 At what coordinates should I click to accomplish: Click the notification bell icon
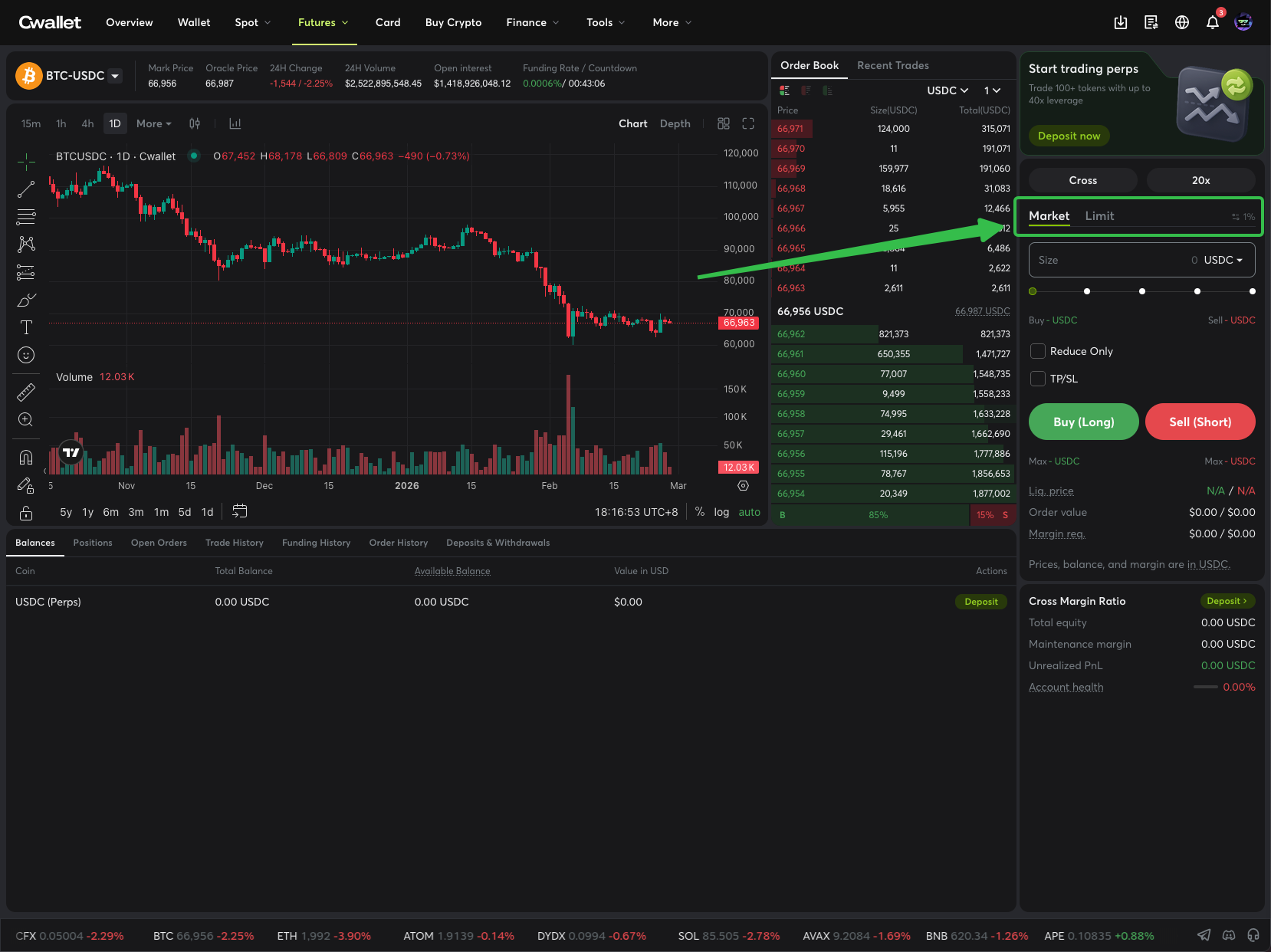click(x=1212, y=22)
